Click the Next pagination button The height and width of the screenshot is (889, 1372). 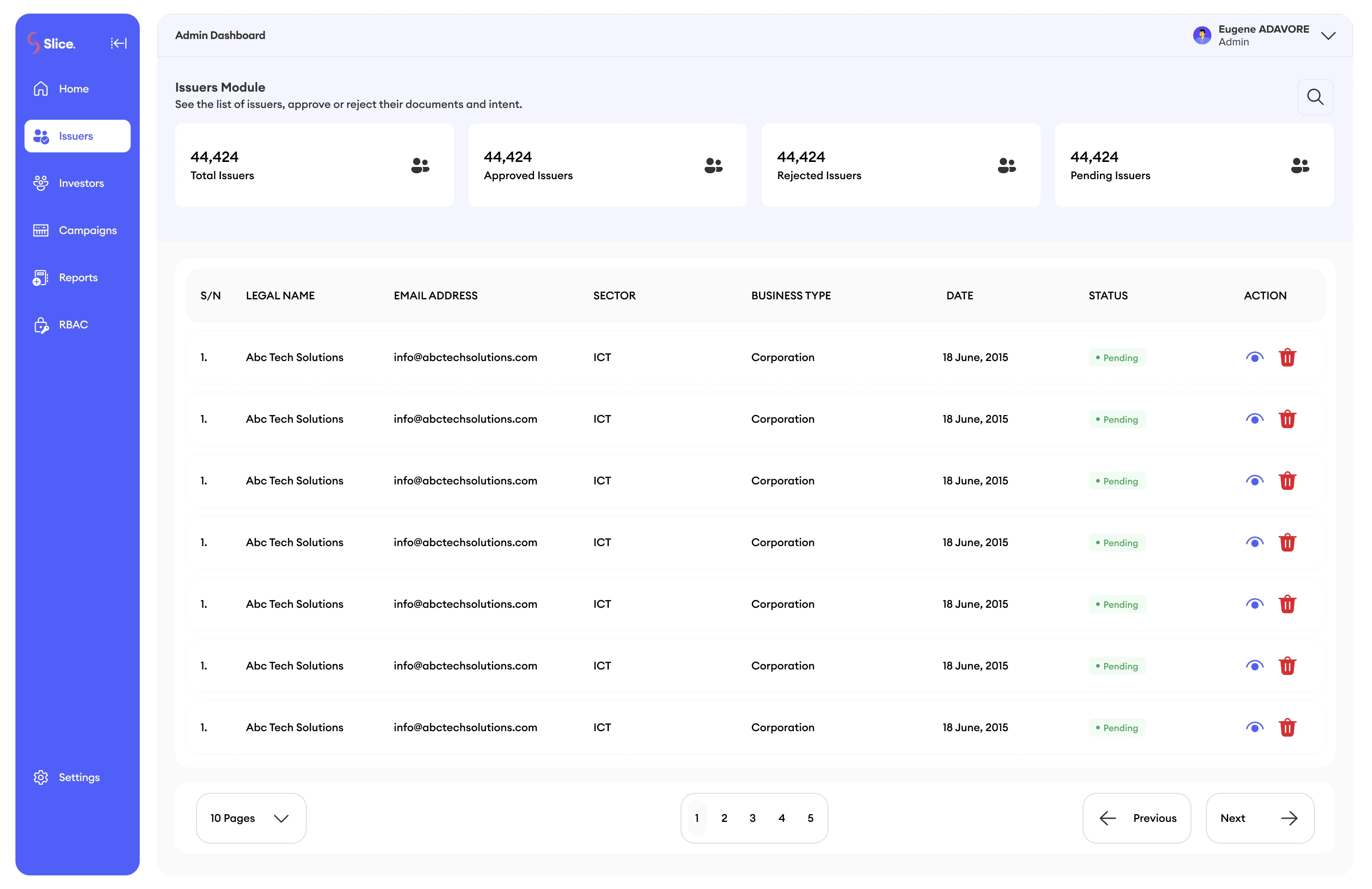1259,818
